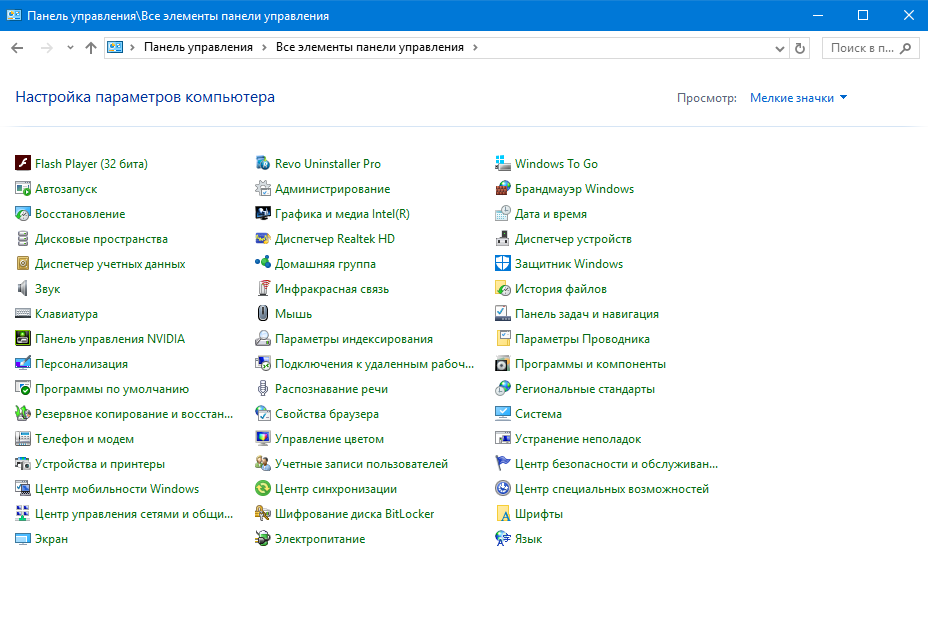Viewport: 928px width, 633px height.
Task: Open the Звук speaker icon
Action: (x=22, y=289)
